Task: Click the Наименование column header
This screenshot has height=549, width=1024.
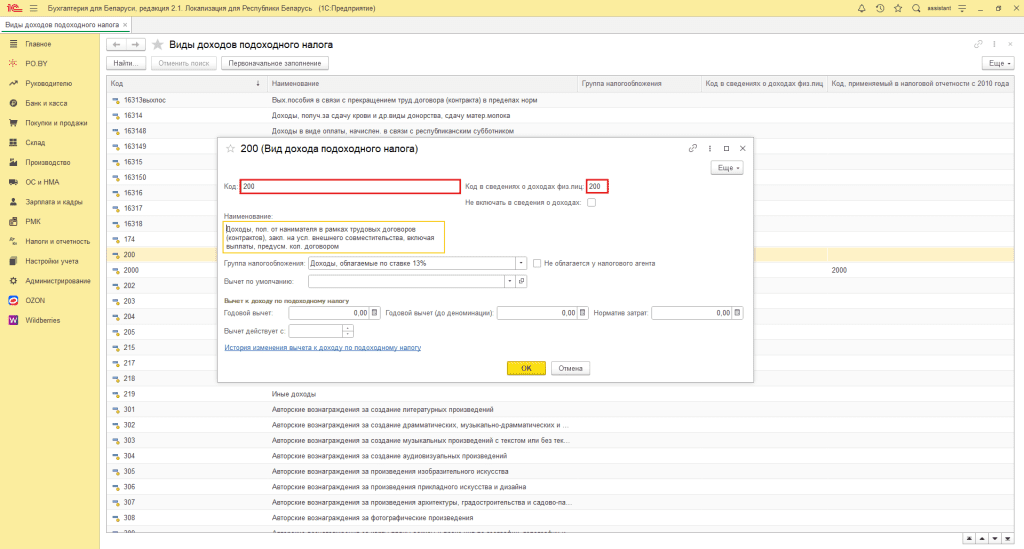Action: [x=422, y=84]
